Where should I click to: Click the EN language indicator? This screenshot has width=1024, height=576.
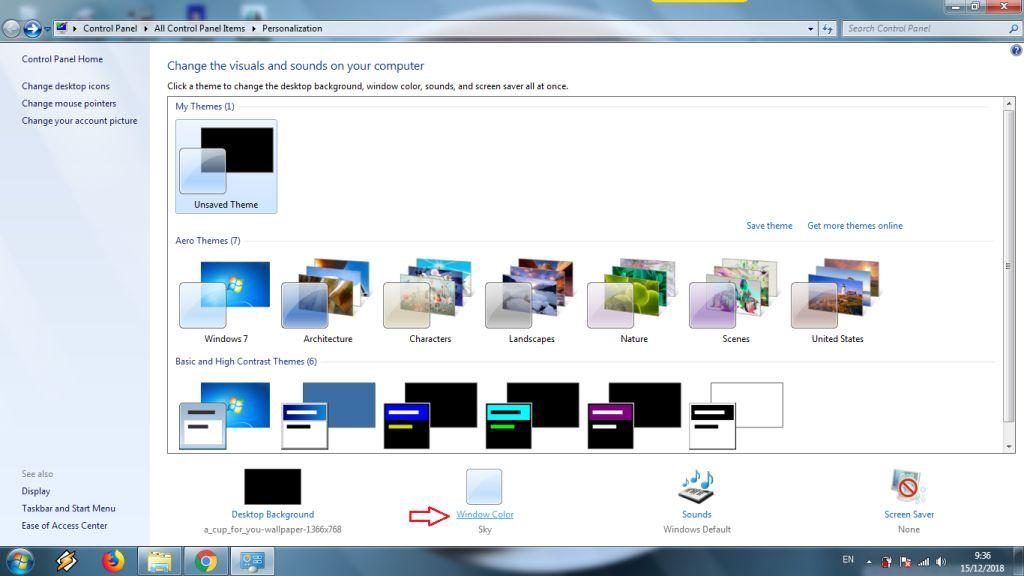[x=848, y=560]
